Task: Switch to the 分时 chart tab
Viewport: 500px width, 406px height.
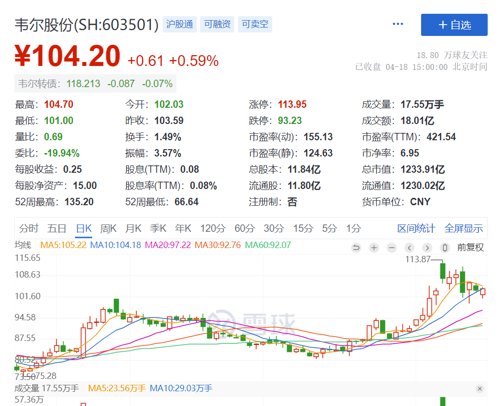Action: tap(29, 228)
